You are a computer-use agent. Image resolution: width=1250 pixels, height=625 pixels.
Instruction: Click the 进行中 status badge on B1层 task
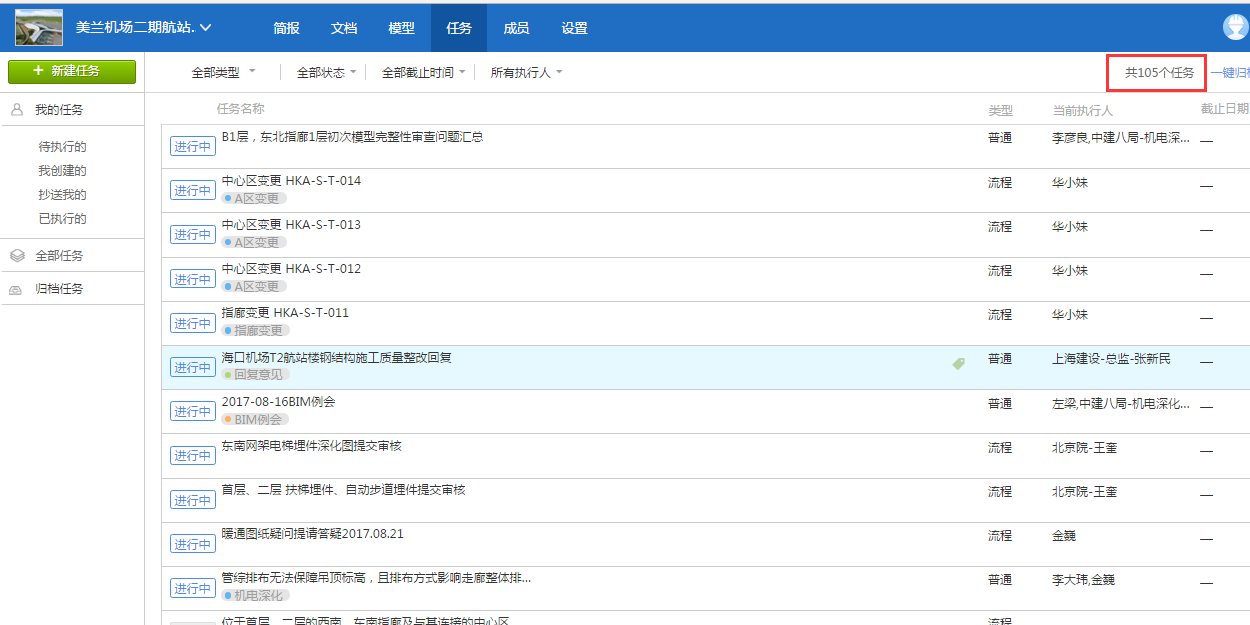click(192, 145)
